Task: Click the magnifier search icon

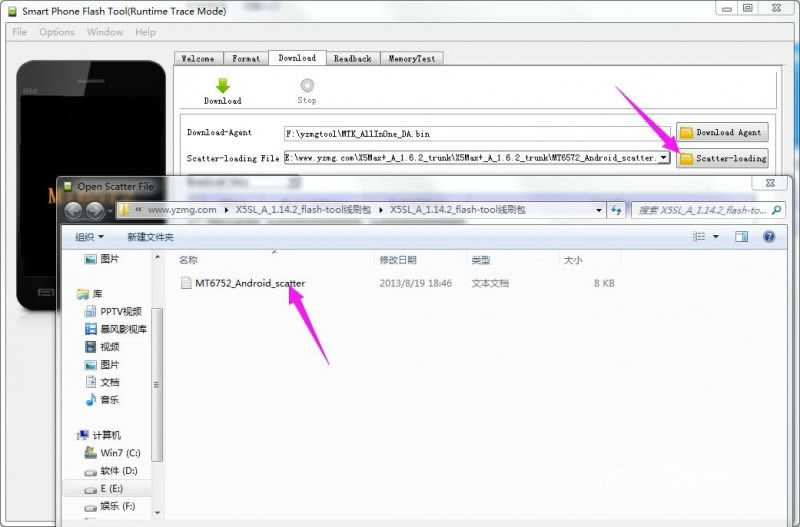Action: coord(777,210)
